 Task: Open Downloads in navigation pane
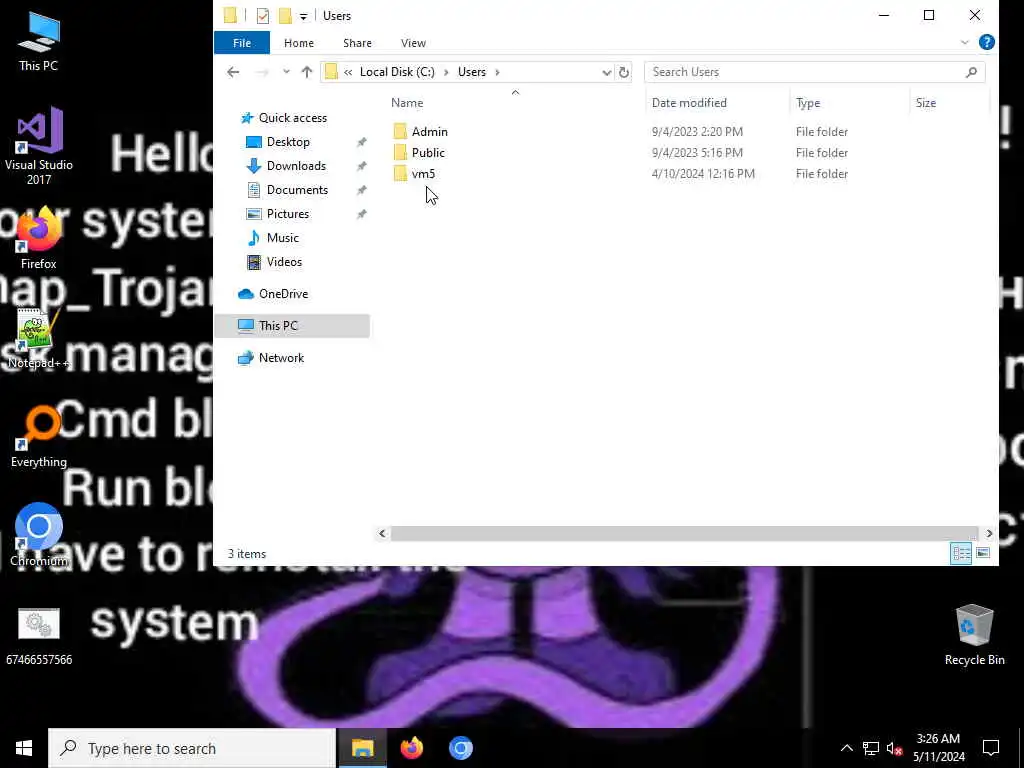click(x=296, y=166)
